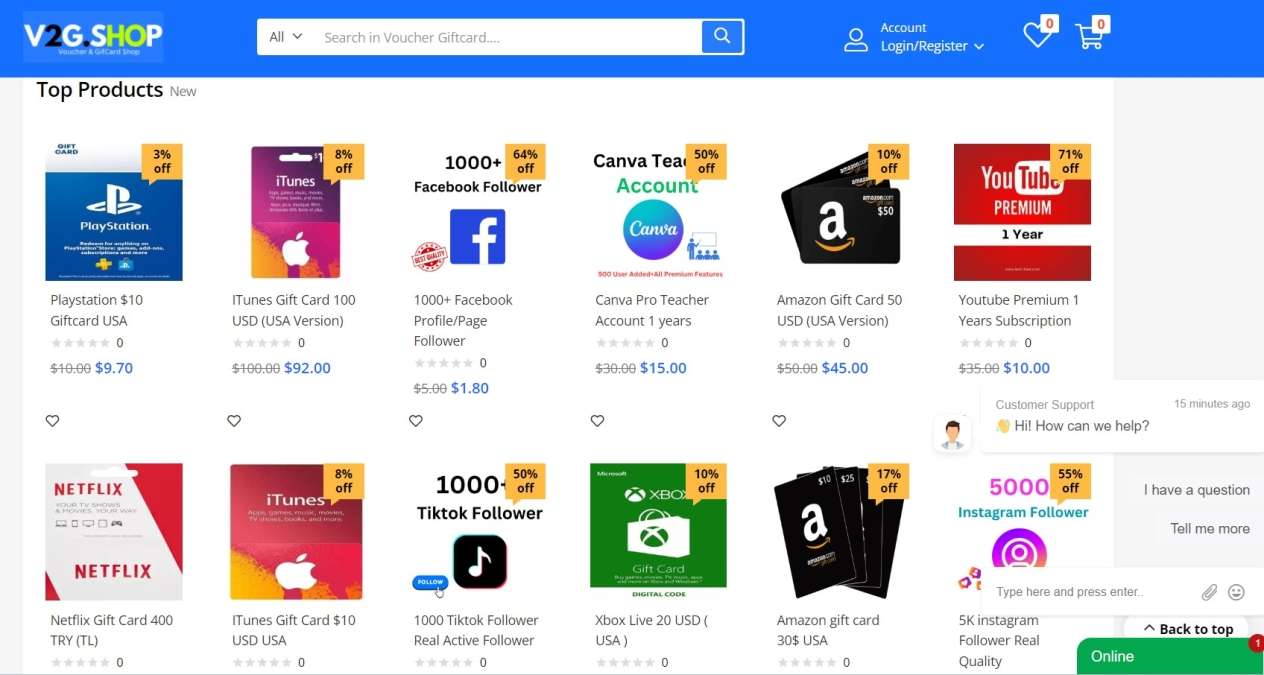This screenshot has width=1264, height=675.
Task: Click the Top Products heading
Action: [100, 90]
